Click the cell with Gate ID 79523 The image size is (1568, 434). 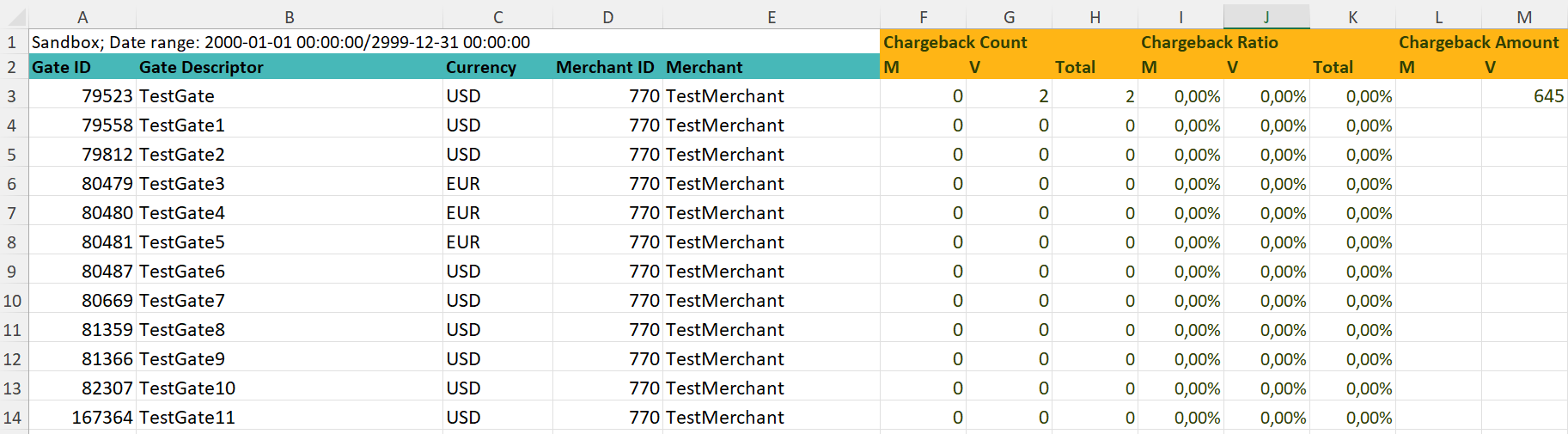(x=82, y=96)
